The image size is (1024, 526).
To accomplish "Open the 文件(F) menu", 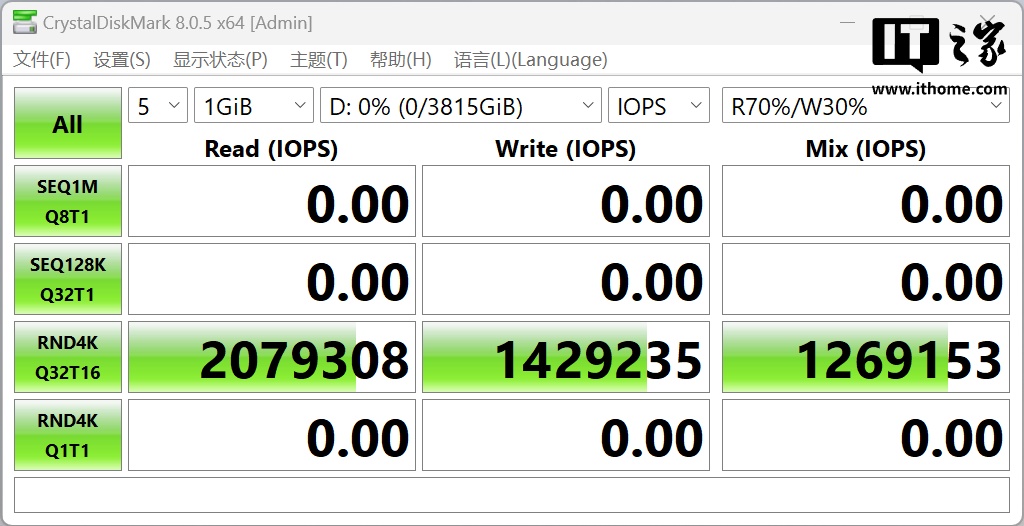I will [x=42, y=60].
